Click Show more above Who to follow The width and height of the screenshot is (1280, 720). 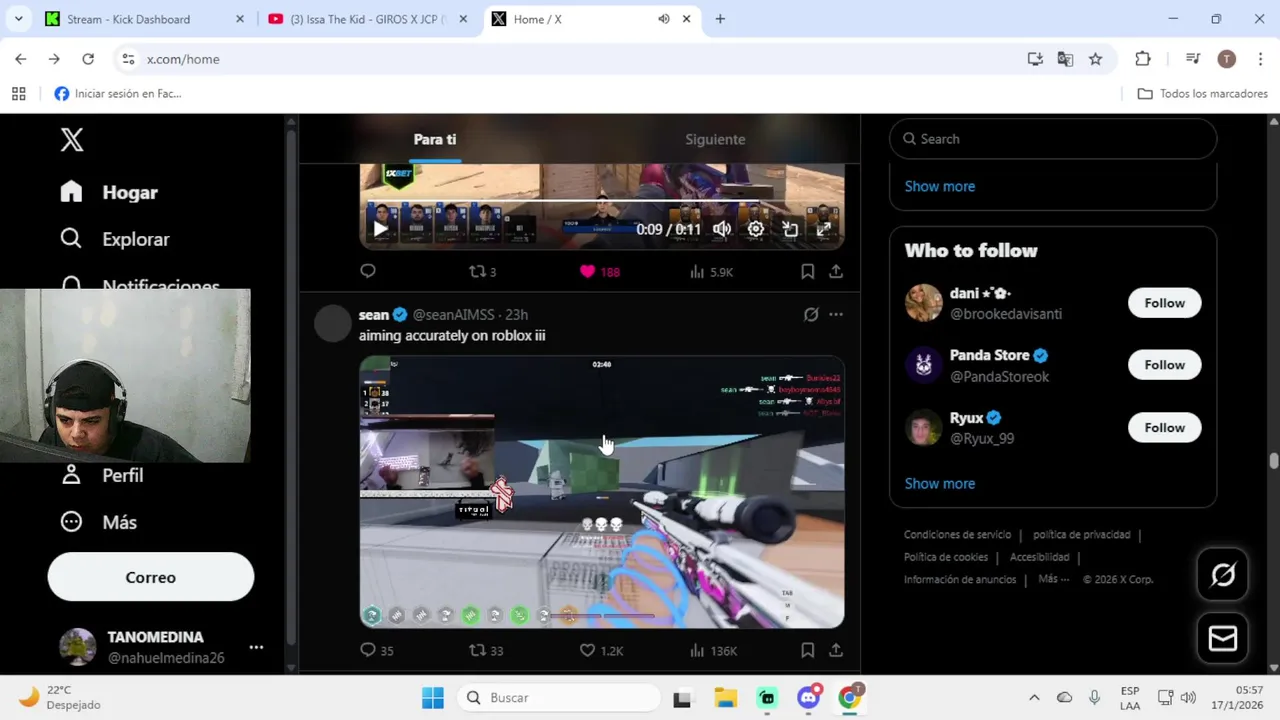click(x=940, y=186)
